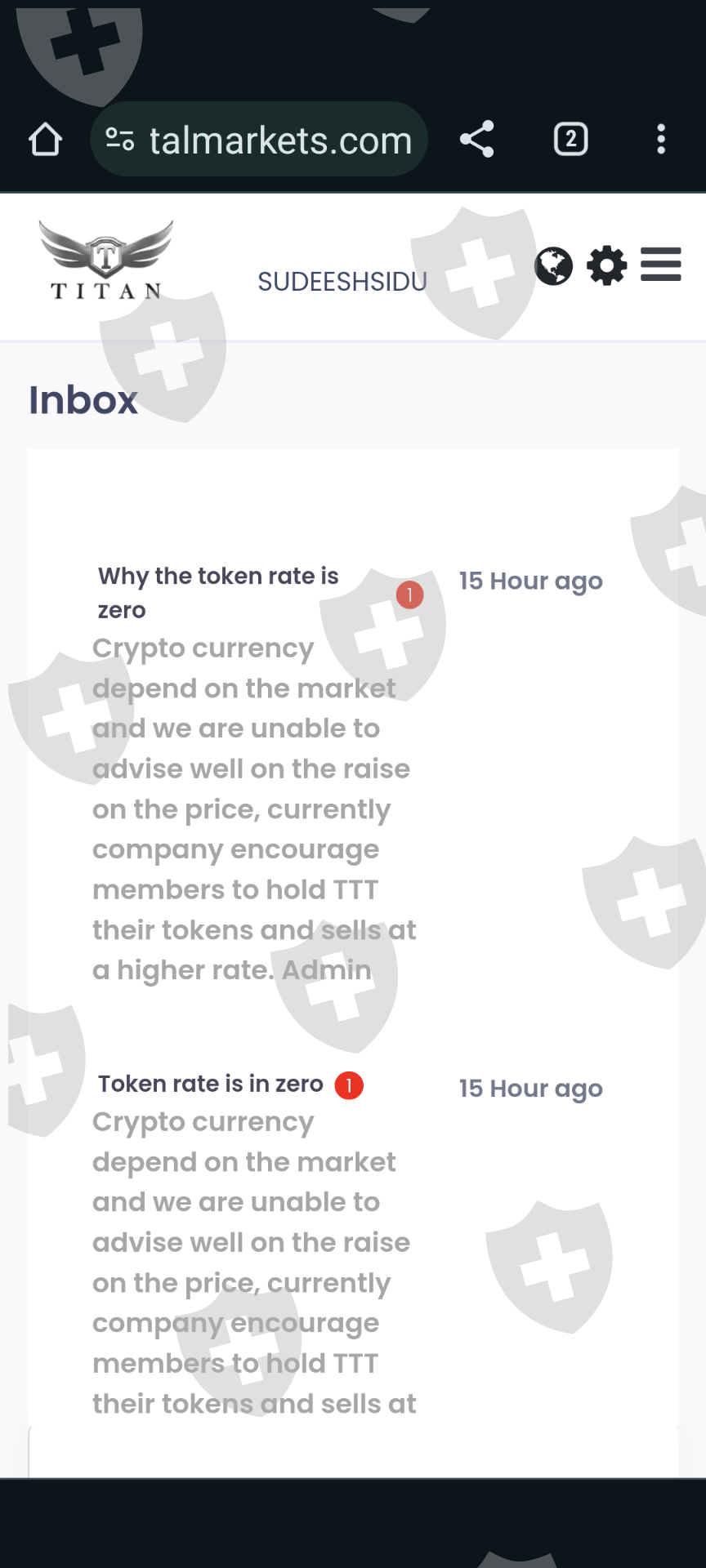Click second message's 15 Hour ago timestamp
Screen dimensions: 706x1568
point(530,1089)
